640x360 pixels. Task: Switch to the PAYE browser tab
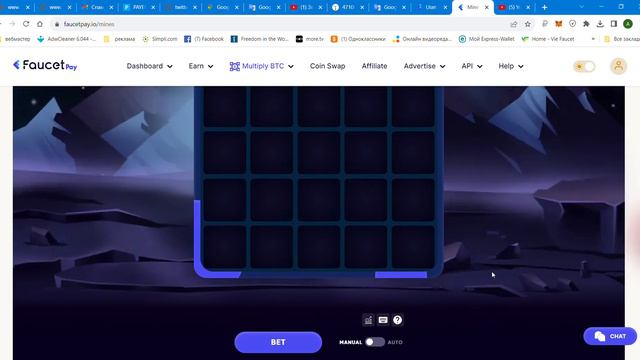(x=139, y=7)
